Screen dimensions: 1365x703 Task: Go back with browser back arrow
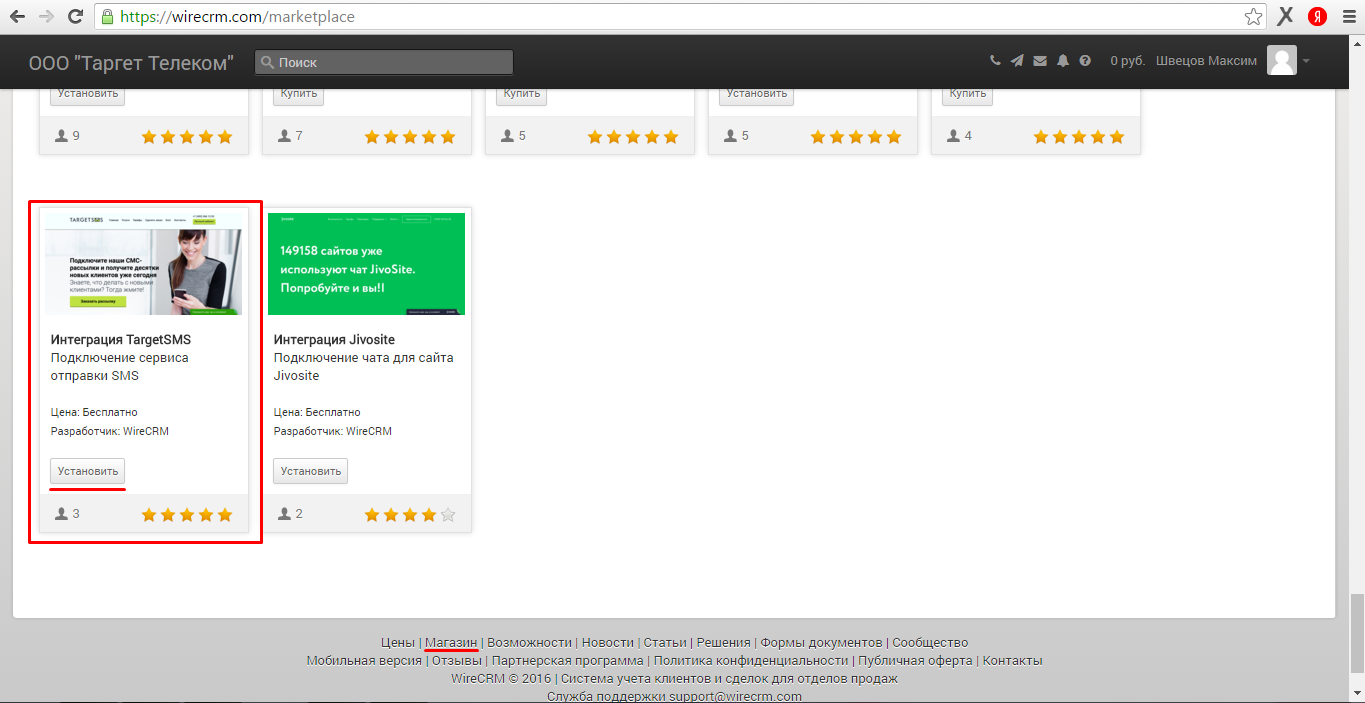(x=17, y=17)
